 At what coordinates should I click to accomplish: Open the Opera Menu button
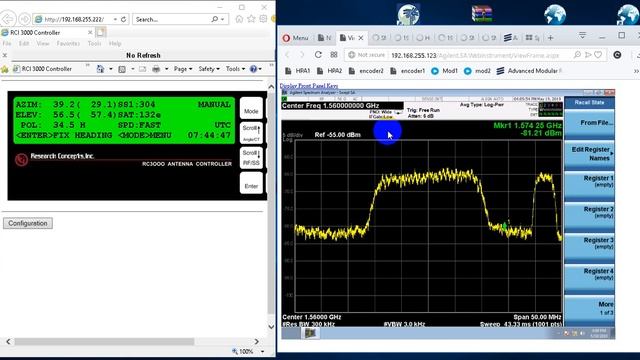click(296, 38)
